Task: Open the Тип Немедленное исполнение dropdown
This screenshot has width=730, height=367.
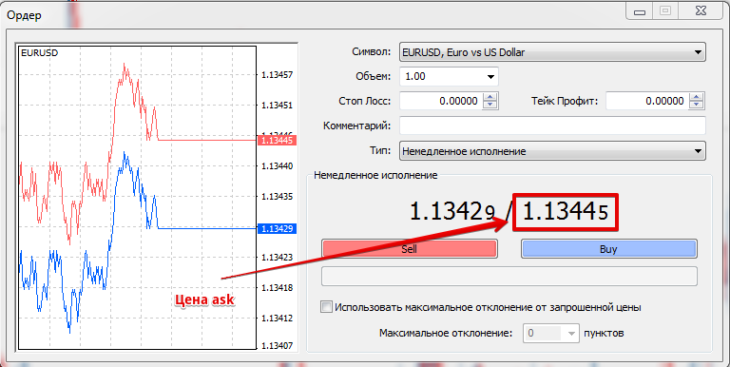Action: tap(552, 151)
